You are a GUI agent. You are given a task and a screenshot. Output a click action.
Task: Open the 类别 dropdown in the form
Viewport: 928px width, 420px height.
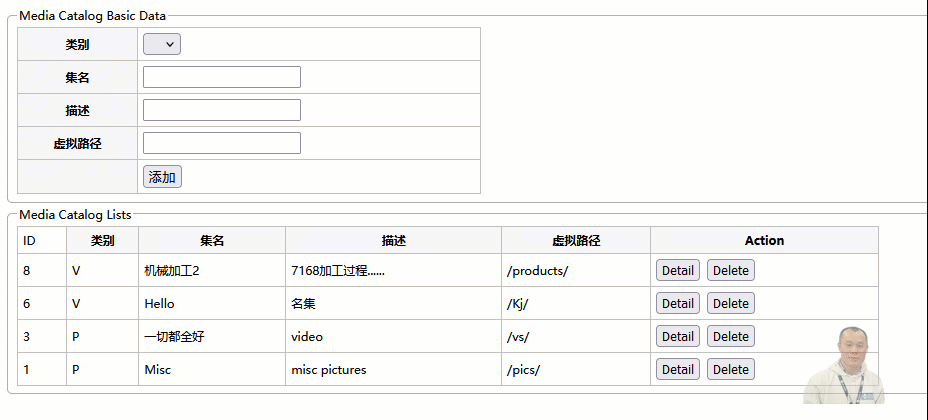pyautogui.click(x=162, y=44)
